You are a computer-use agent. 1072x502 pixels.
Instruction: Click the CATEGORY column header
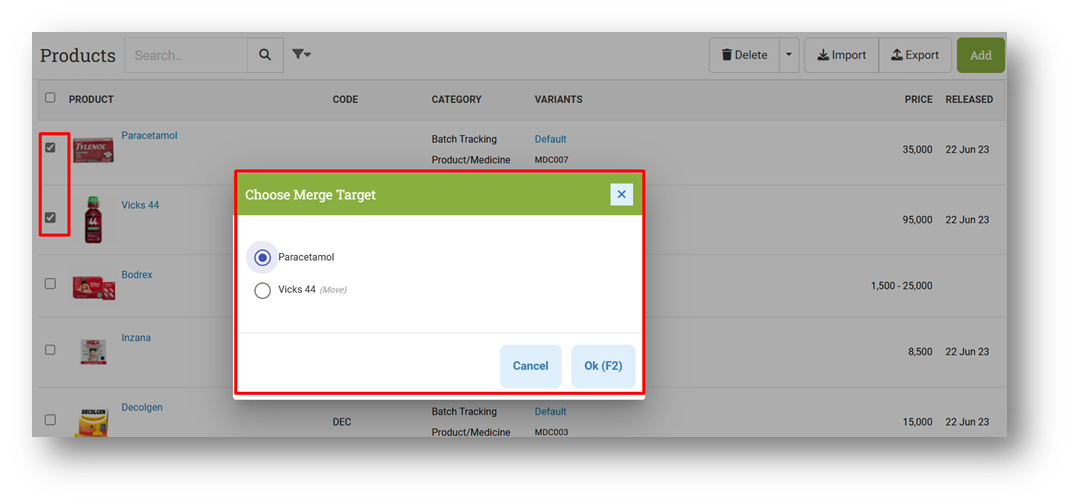(x=457, y=99)
